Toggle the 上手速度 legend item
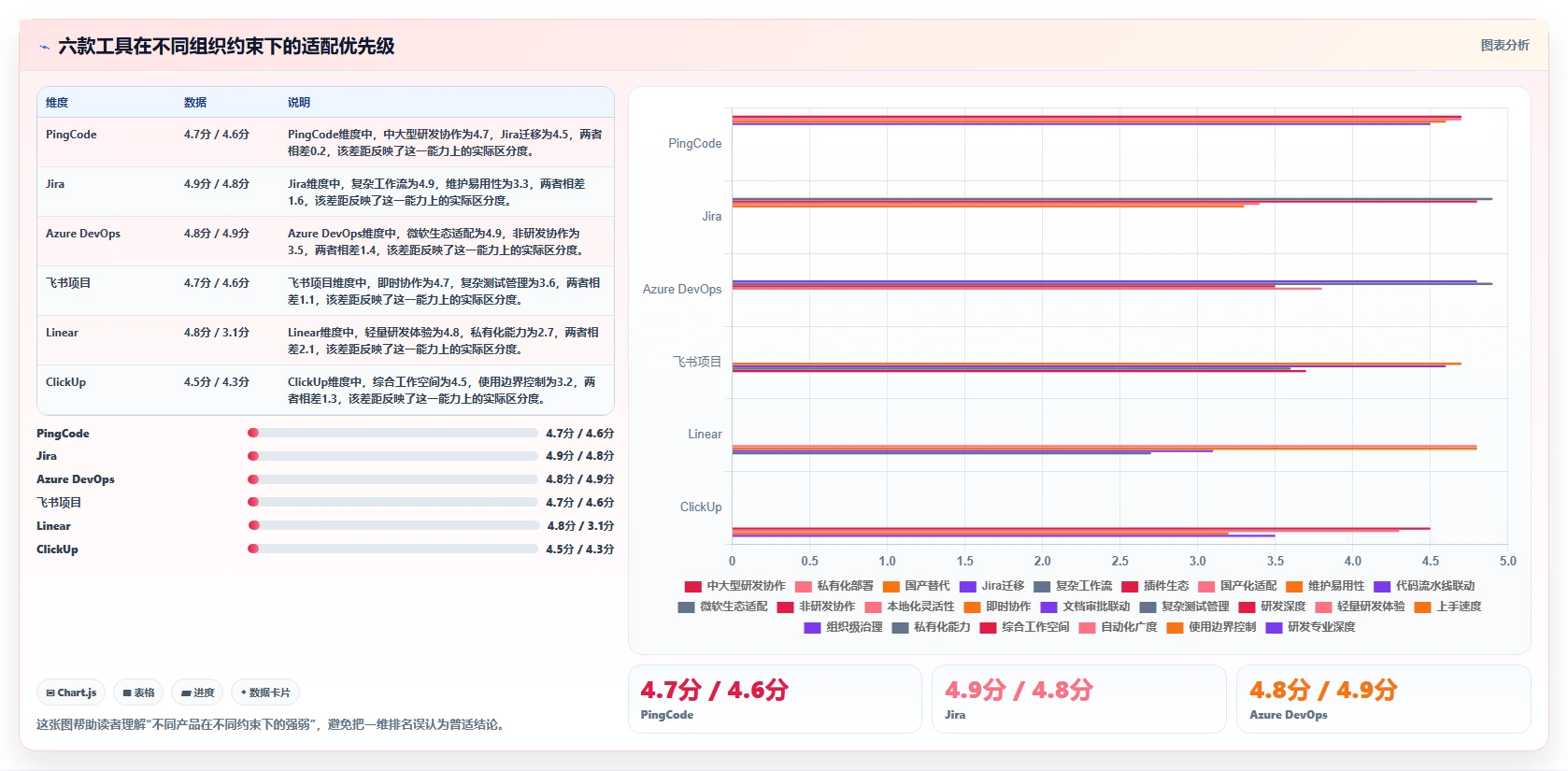1568x771 pixels. tap(1448, 607)
